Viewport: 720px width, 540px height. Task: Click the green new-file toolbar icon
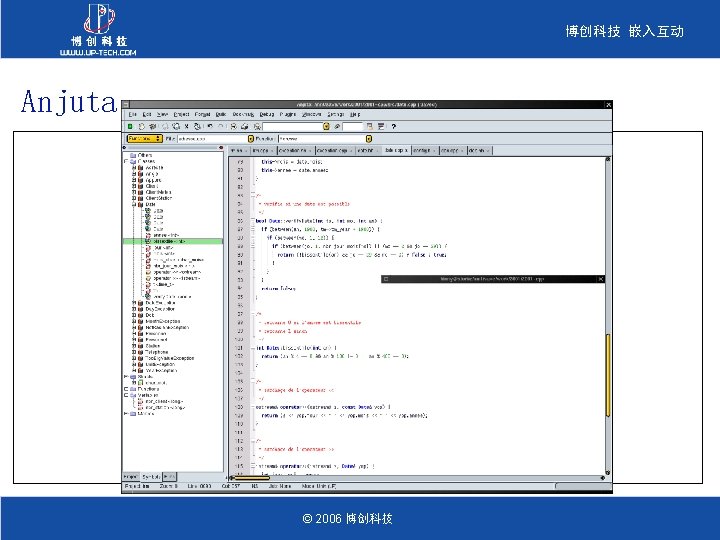130,126
